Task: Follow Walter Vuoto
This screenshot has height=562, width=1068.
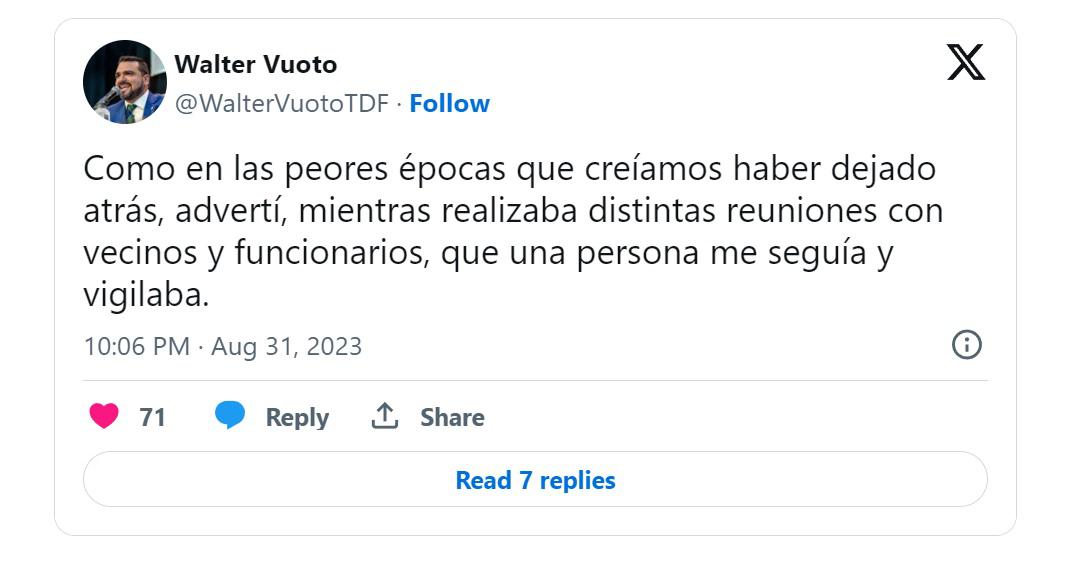Action: click(450, 104)
